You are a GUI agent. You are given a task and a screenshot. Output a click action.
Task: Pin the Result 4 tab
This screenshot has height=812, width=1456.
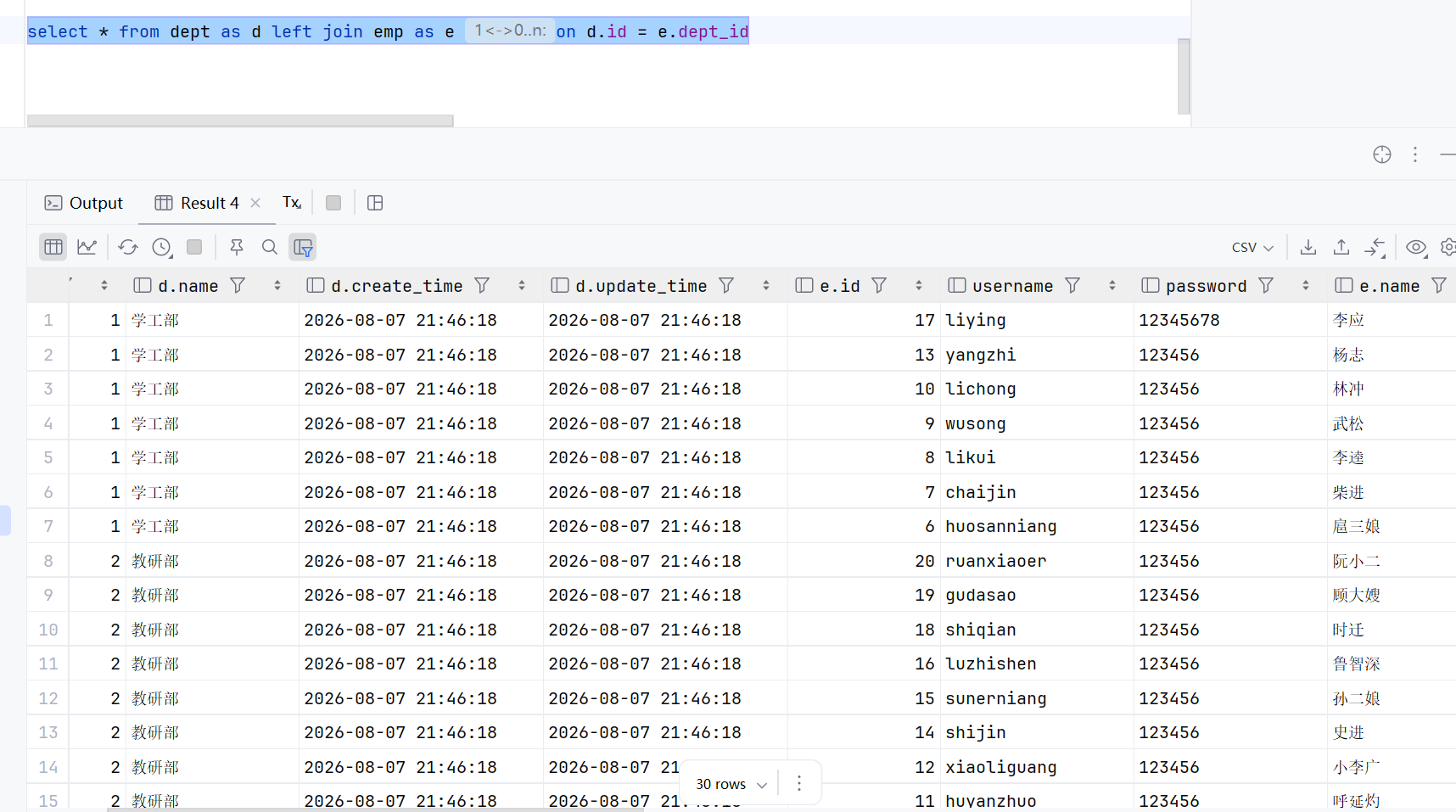(237, 247)
